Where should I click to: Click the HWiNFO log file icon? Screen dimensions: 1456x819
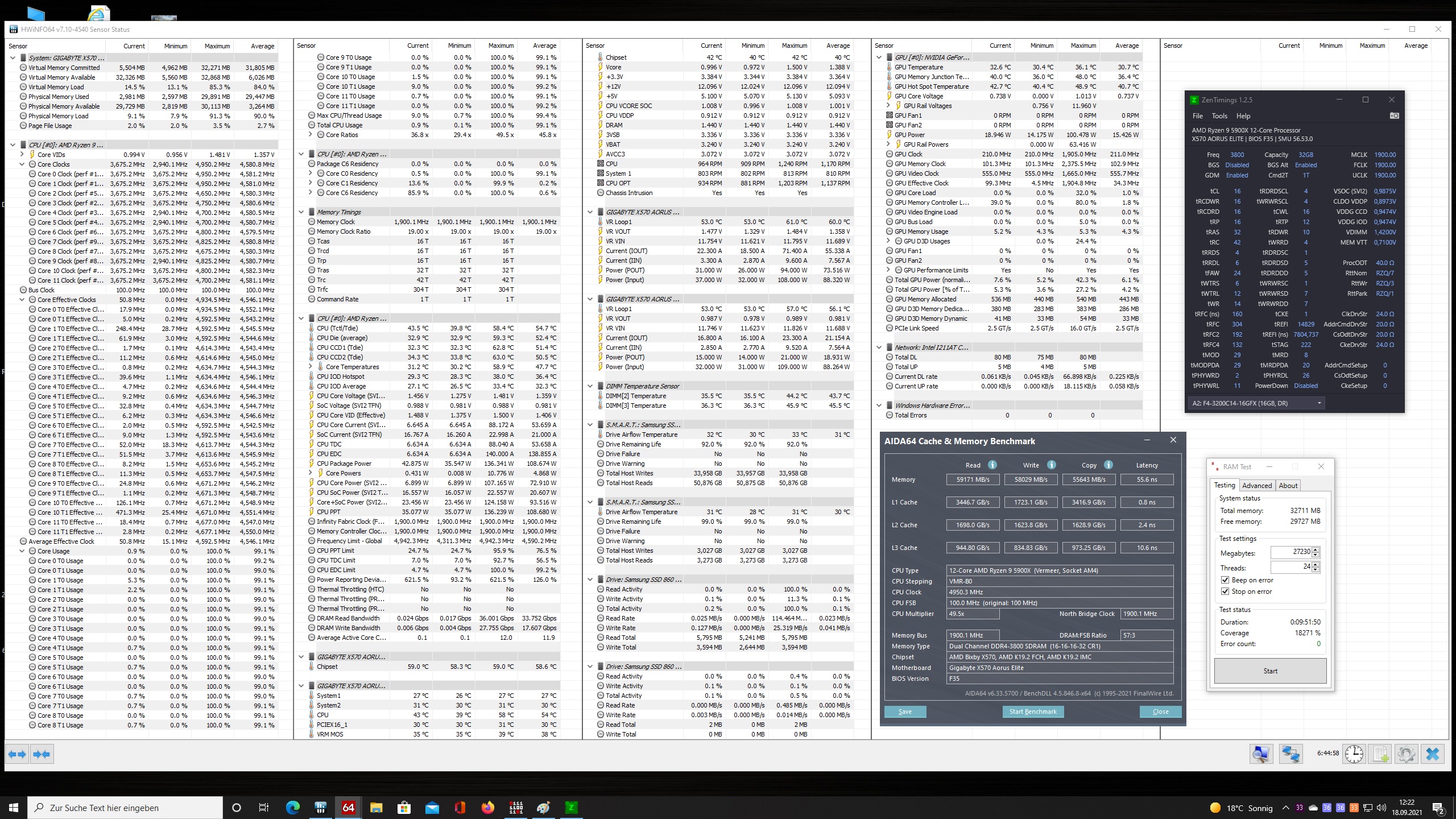tap(1380, 754)
